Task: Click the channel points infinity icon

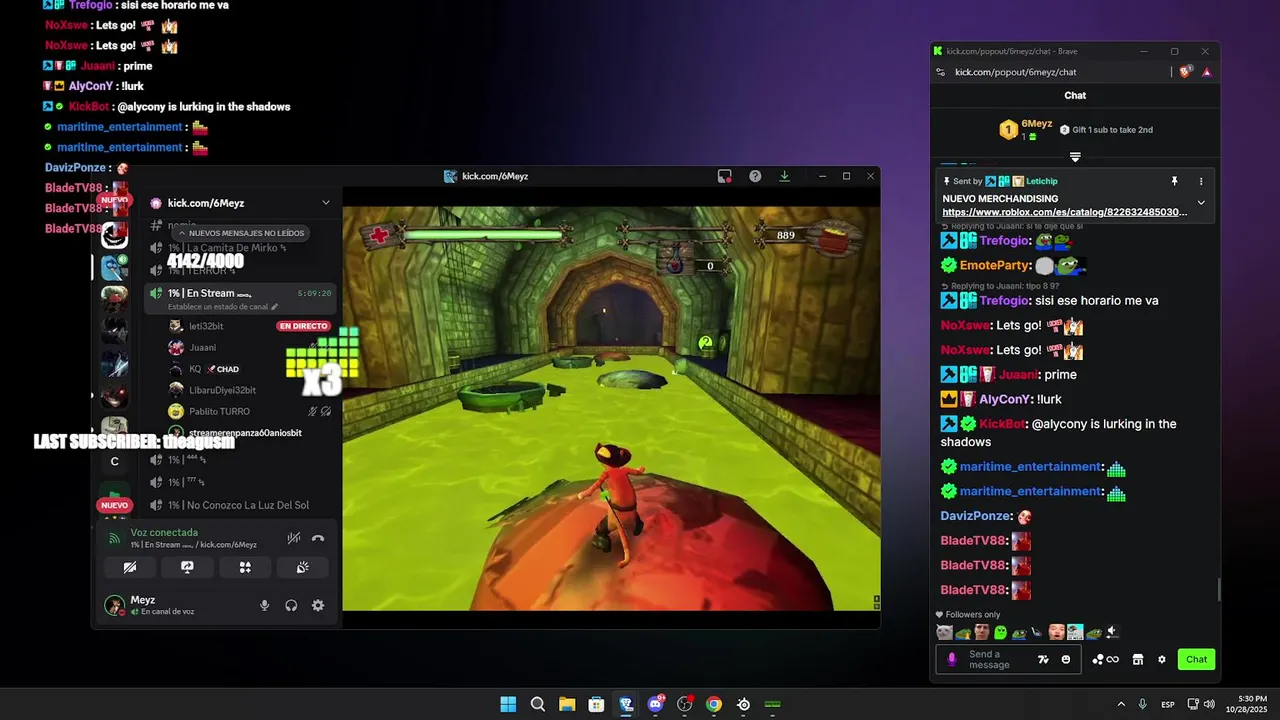Action: coord(1105,659)
